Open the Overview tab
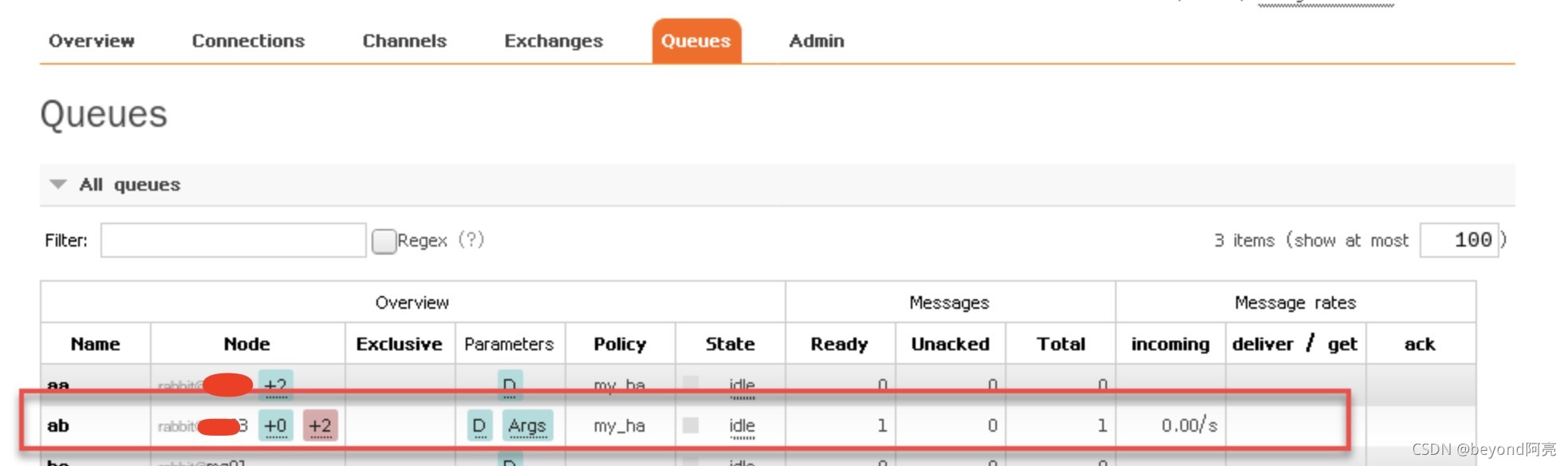1568x466 pixels. click(92, 41)
